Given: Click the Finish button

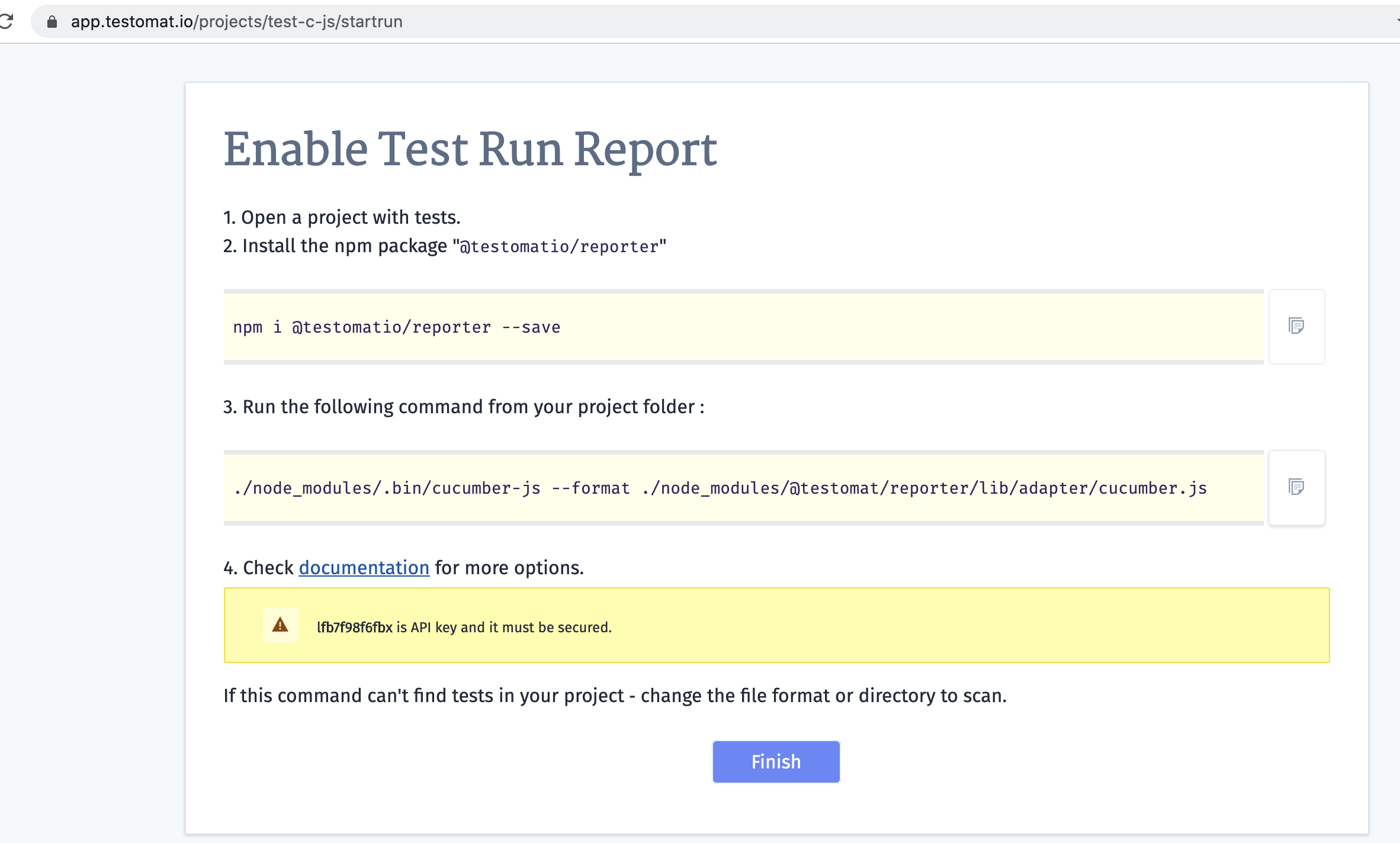Looking at the screenshot, I should [x=776, y=761].
